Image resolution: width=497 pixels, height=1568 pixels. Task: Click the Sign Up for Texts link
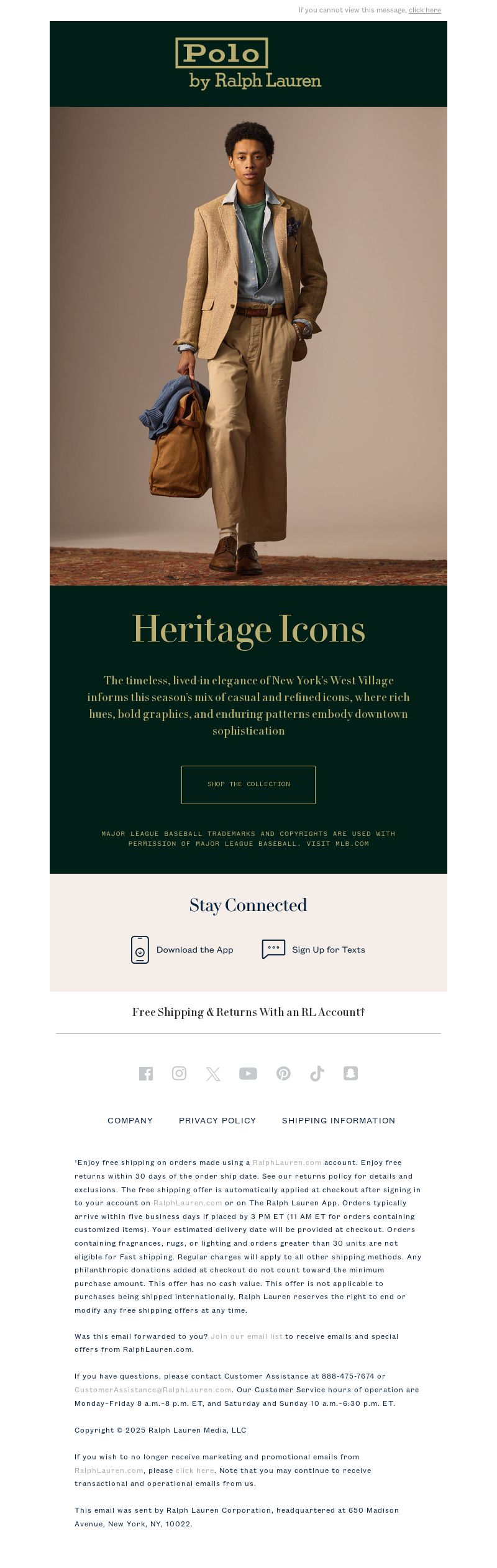point(329,949)
